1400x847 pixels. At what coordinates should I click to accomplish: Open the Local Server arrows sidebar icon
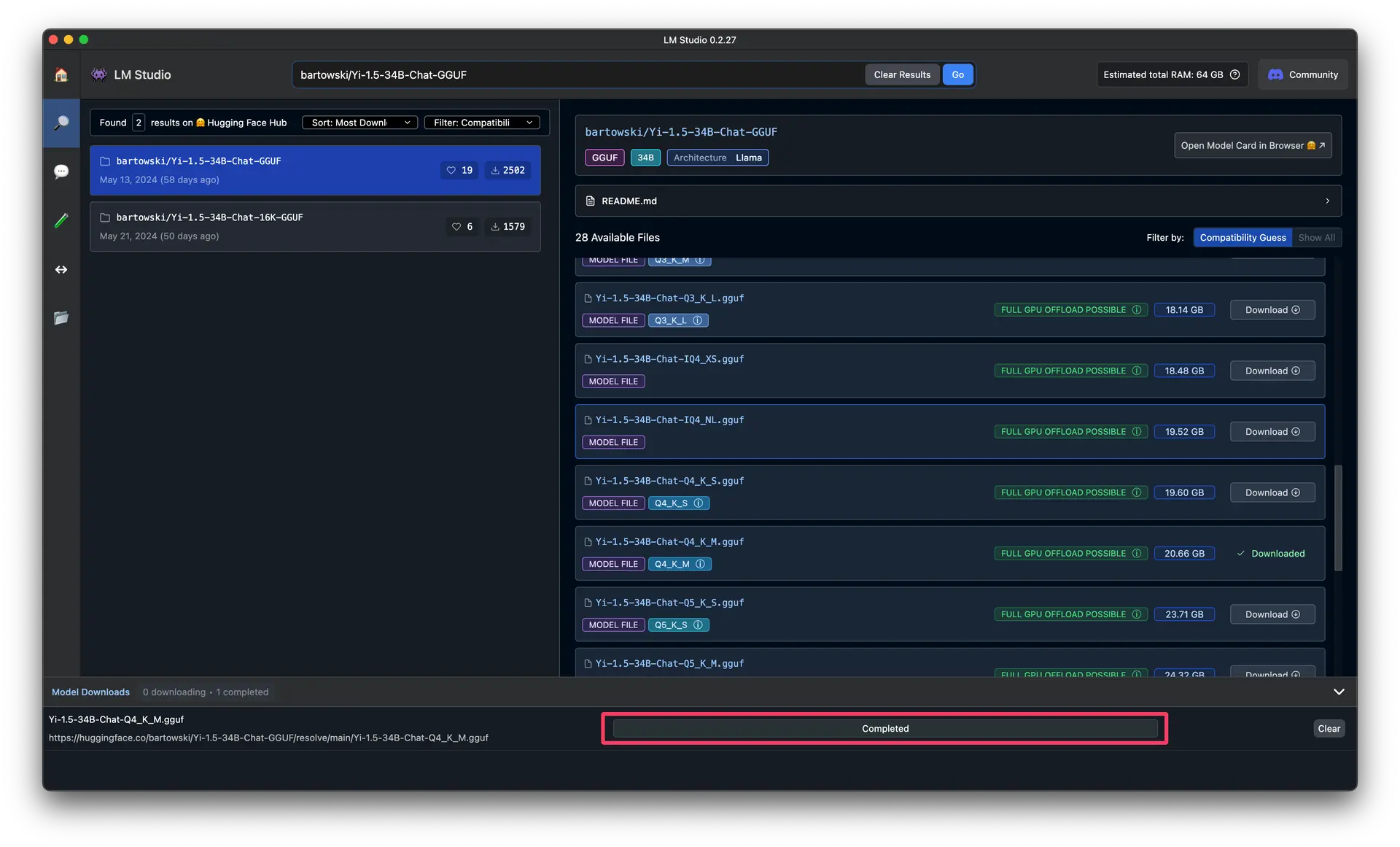point(61,269)
